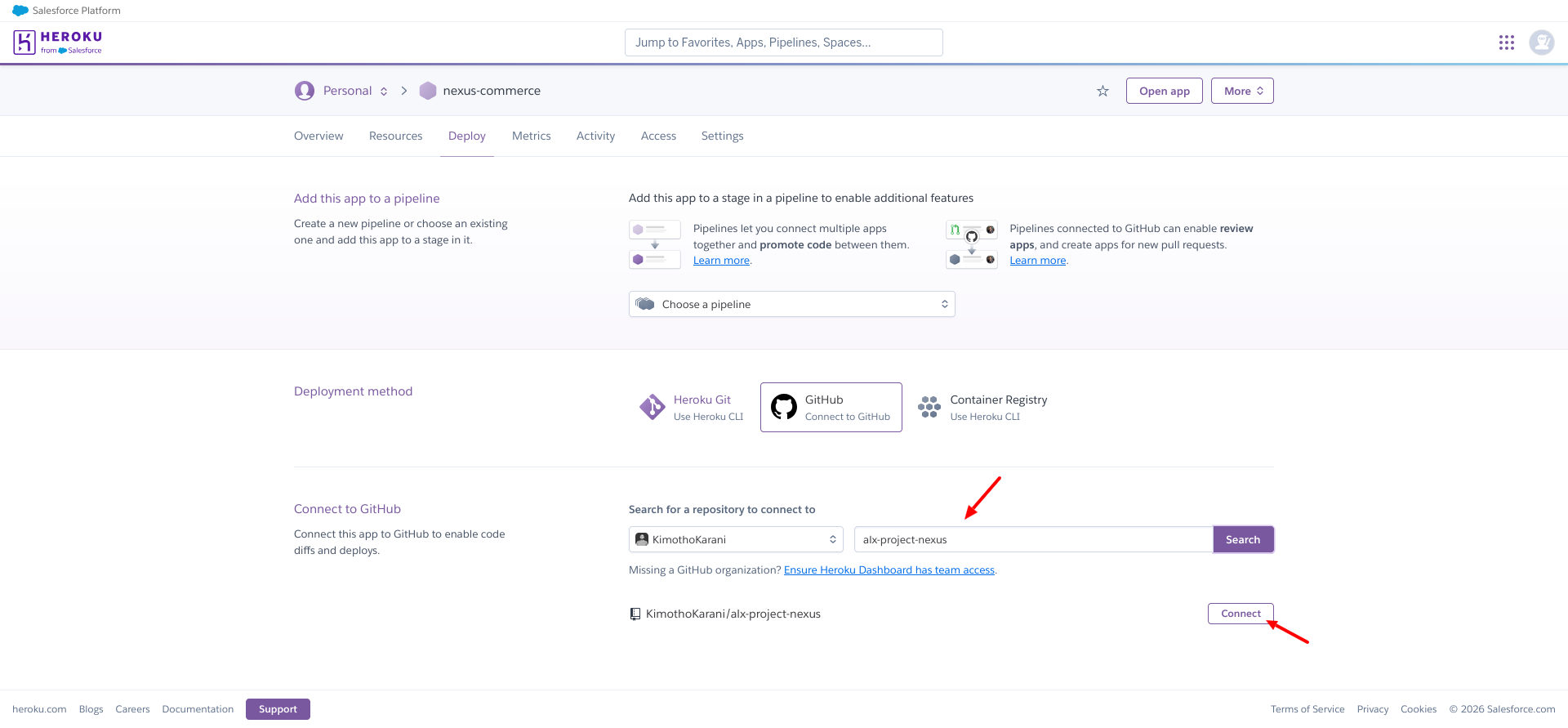Expand the Personal team switcher
1568x728 pixels.
pyautogui.click(x=384, y=91)
